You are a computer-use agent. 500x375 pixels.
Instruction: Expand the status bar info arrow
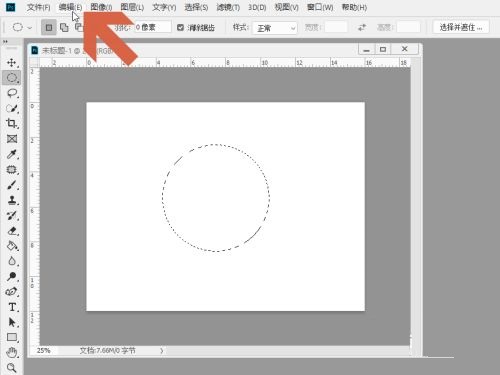(162, 350)
